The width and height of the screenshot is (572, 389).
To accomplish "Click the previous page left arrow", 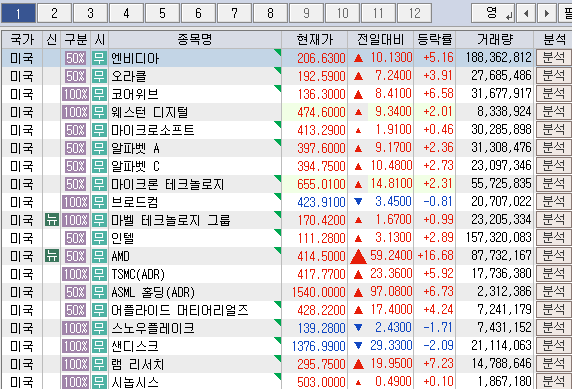I will (x=526, y=14).
